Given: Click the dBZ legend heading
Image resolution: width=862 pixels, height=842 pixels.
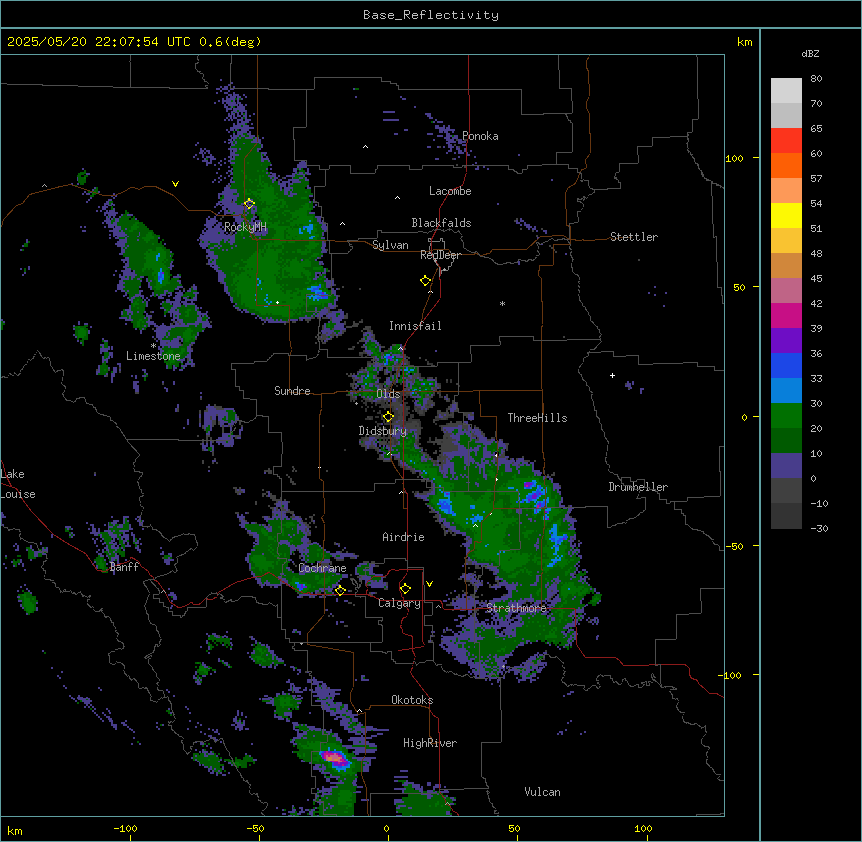Looking at the screenshot, I should (x=810, y=54).
